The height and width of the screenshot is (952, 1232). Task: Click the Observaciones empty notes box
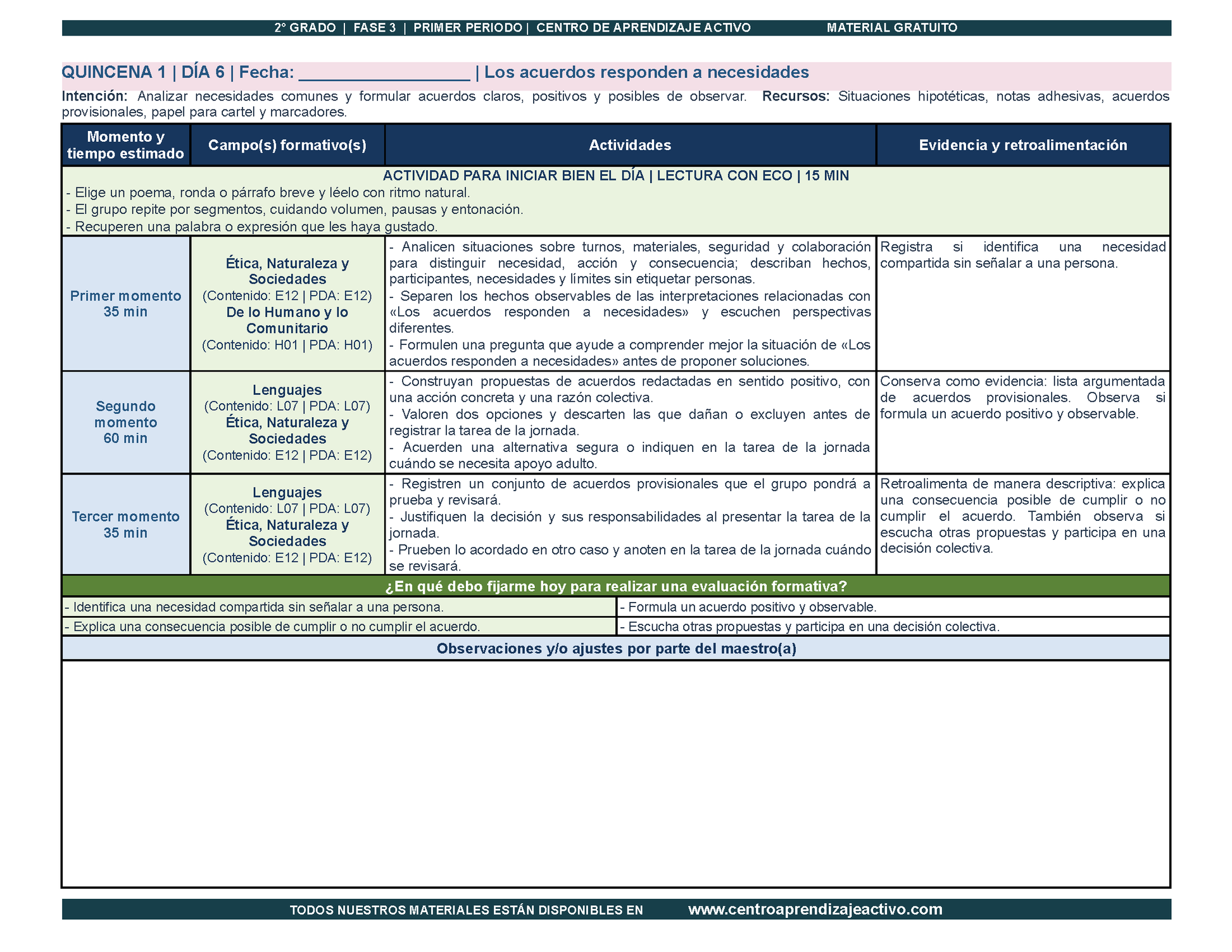tap(616, 773)
